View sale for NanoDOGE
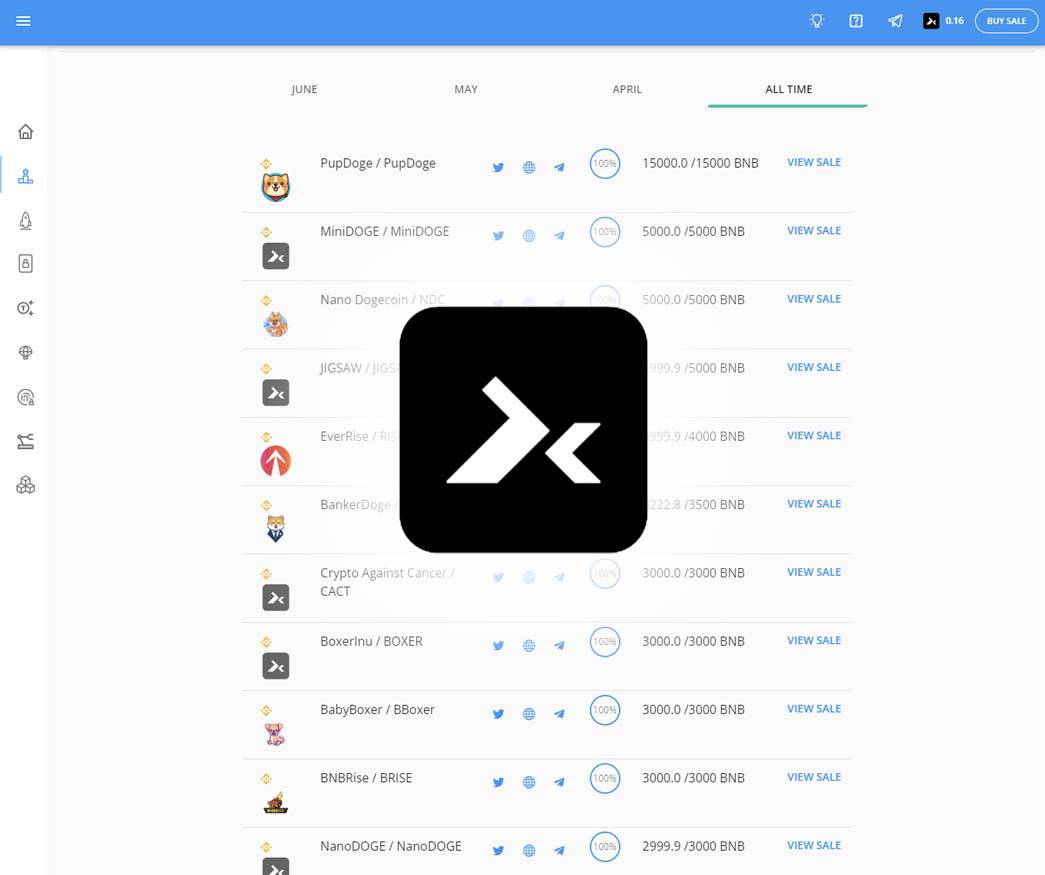 tap(814, 846)
